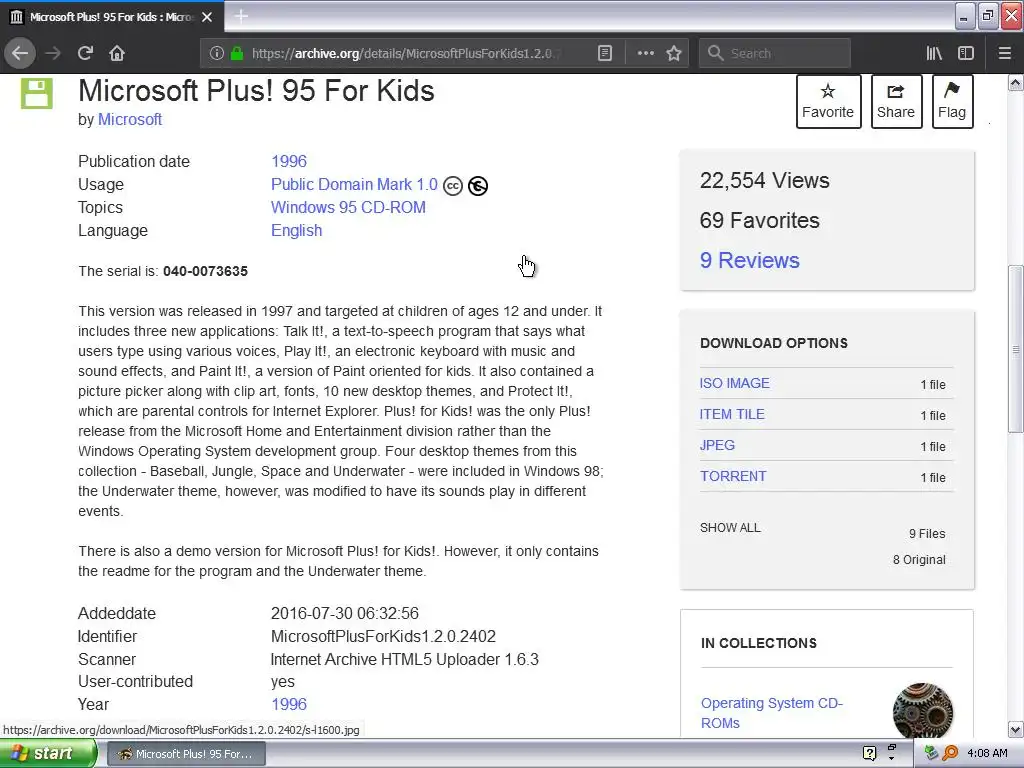Viewport: 1024px width, 768px height.
Task: Click the orange magnifier tray icon
Action: [x=950, y=754]
